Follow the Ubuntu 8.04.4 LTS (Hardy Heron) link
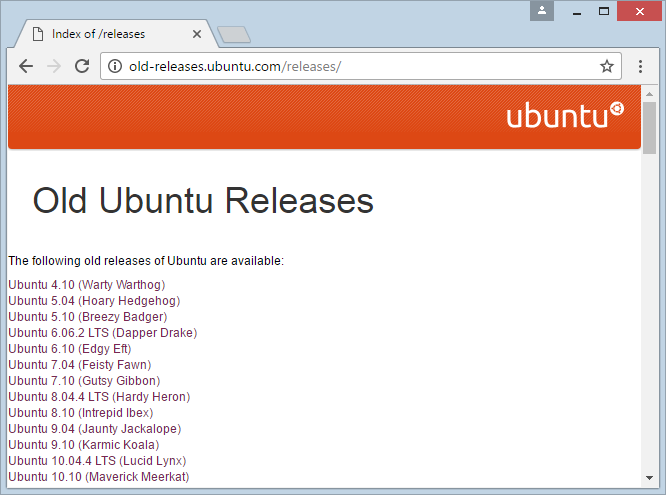Image resolution: width=666 pixels, height=495 pixels. pos(99,397)
